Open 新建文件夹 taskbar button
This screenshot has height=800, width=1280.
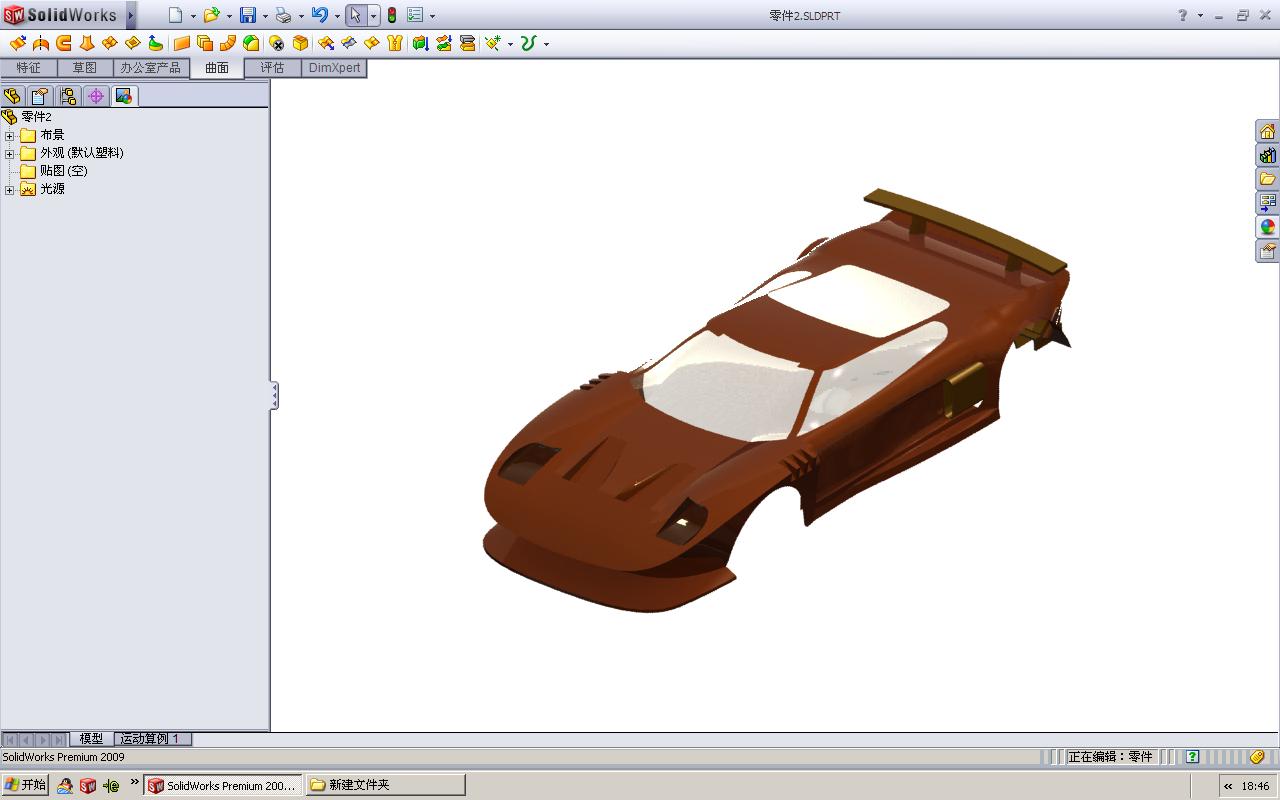pos(385,785)
